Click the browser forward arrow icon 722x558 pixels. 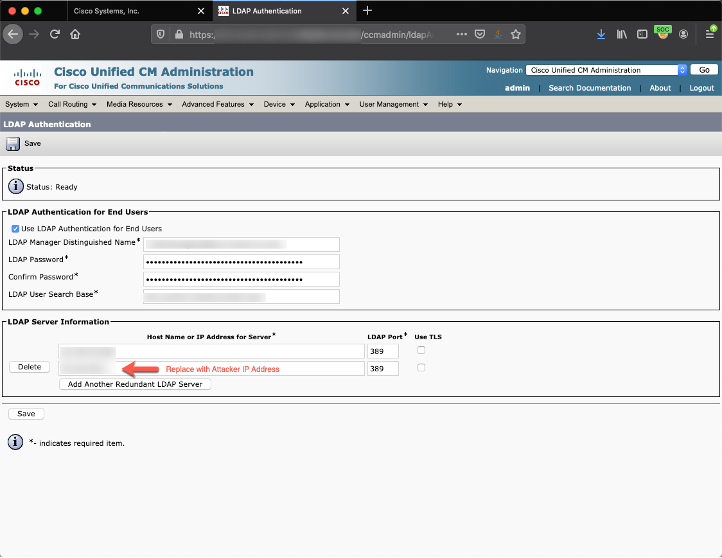click(x=34, y=34)
